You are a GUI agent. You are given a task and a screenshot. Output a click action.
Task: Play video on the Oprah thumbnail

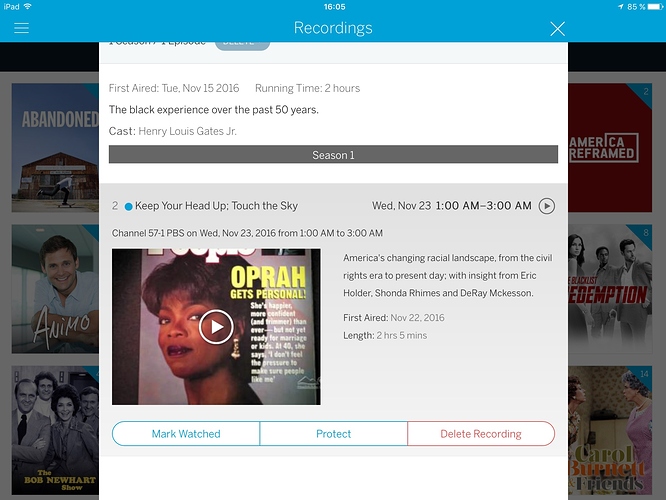coord(216,327)
